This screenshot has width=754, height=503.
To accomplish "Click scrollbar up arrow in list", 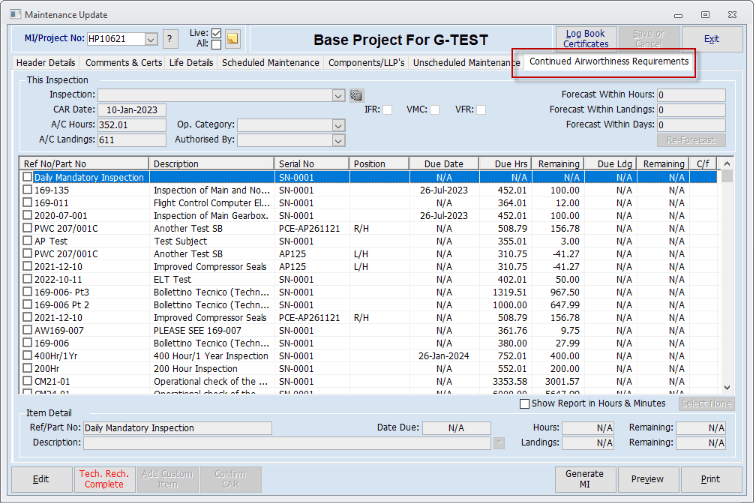I will [x=727, y=164].
